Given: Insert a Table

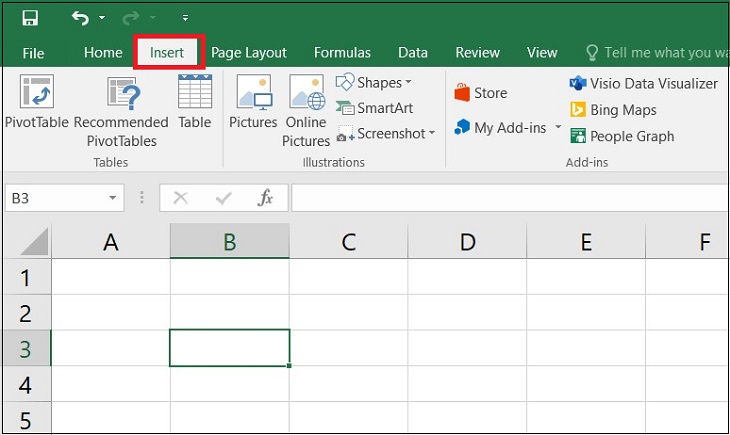Looking at the screenshot, I should [195, 102].
